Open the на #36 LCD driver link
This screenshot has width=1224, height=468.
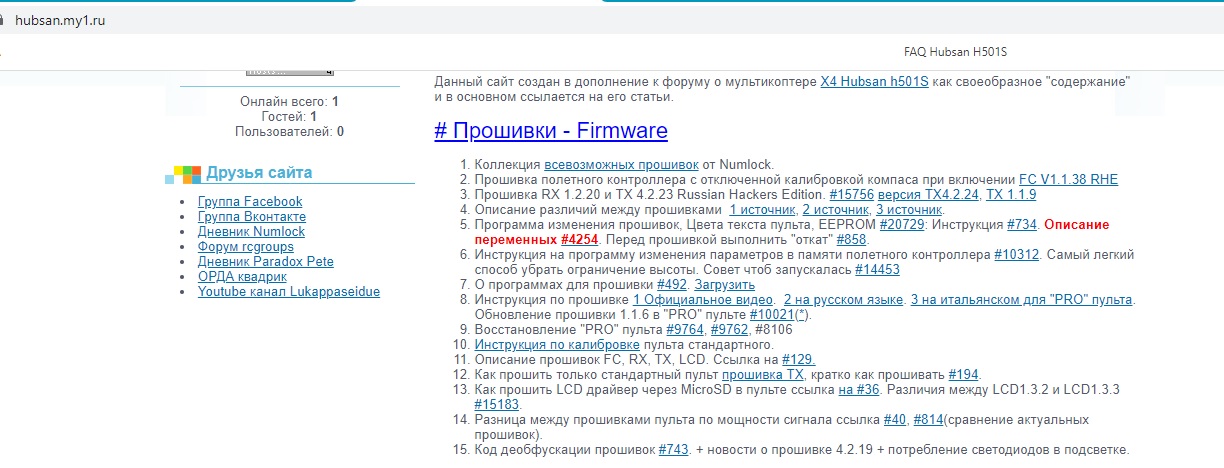point(858,390)
